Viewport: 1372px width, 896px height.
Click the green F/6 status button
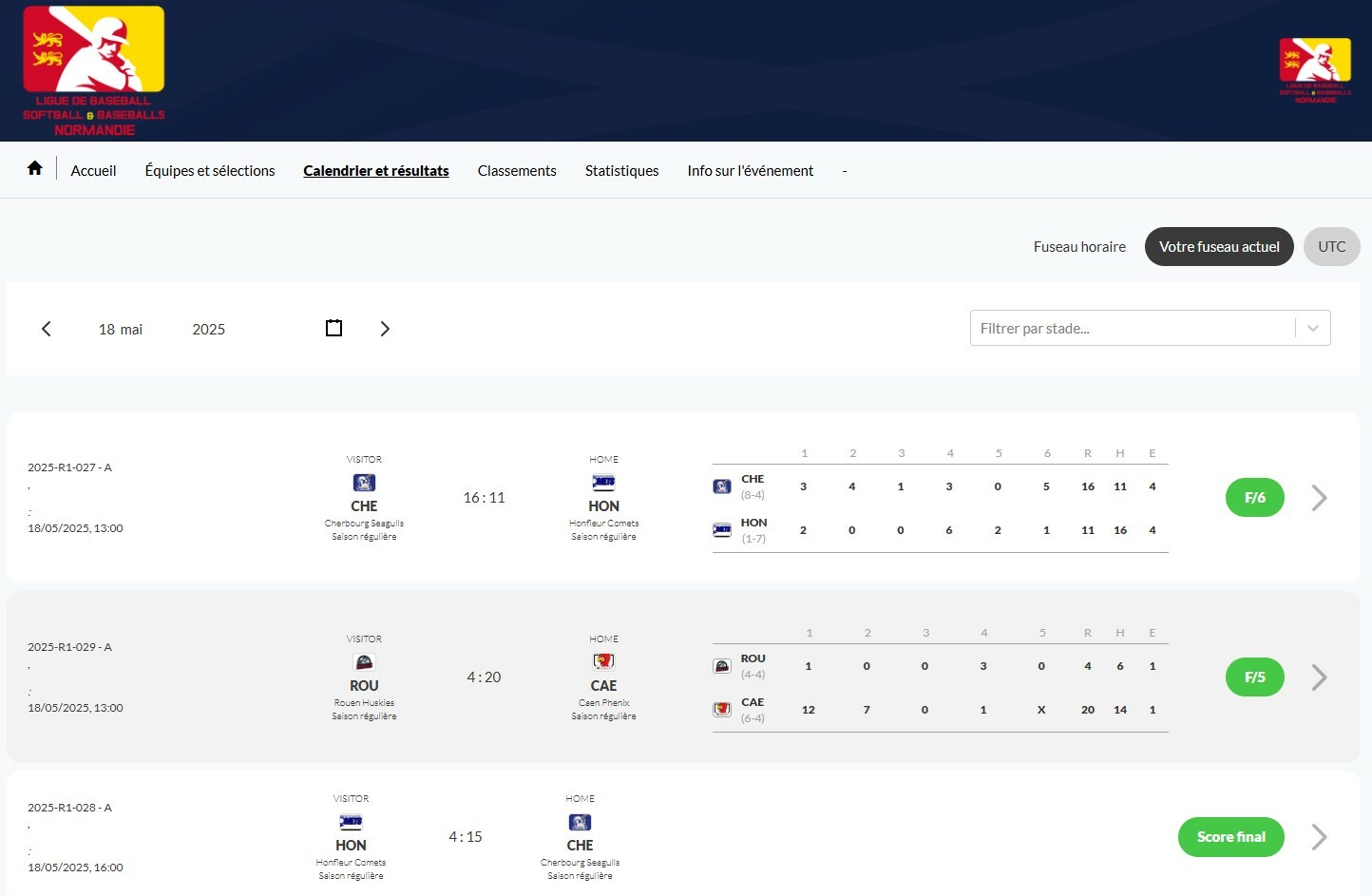coord(1254,498)
